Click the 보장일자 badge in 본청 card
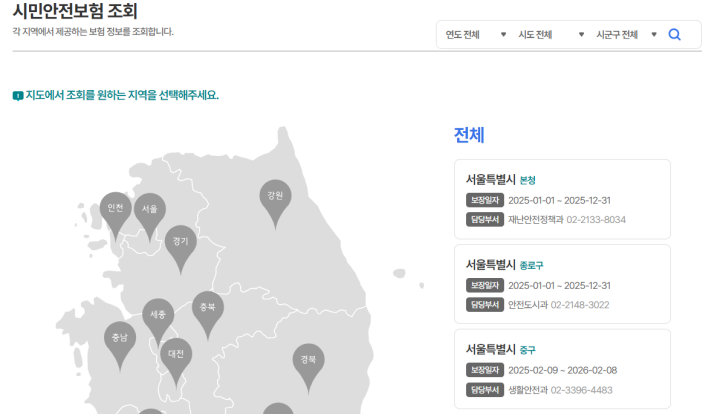Screen dimensions: 720x414 (485, 200)
